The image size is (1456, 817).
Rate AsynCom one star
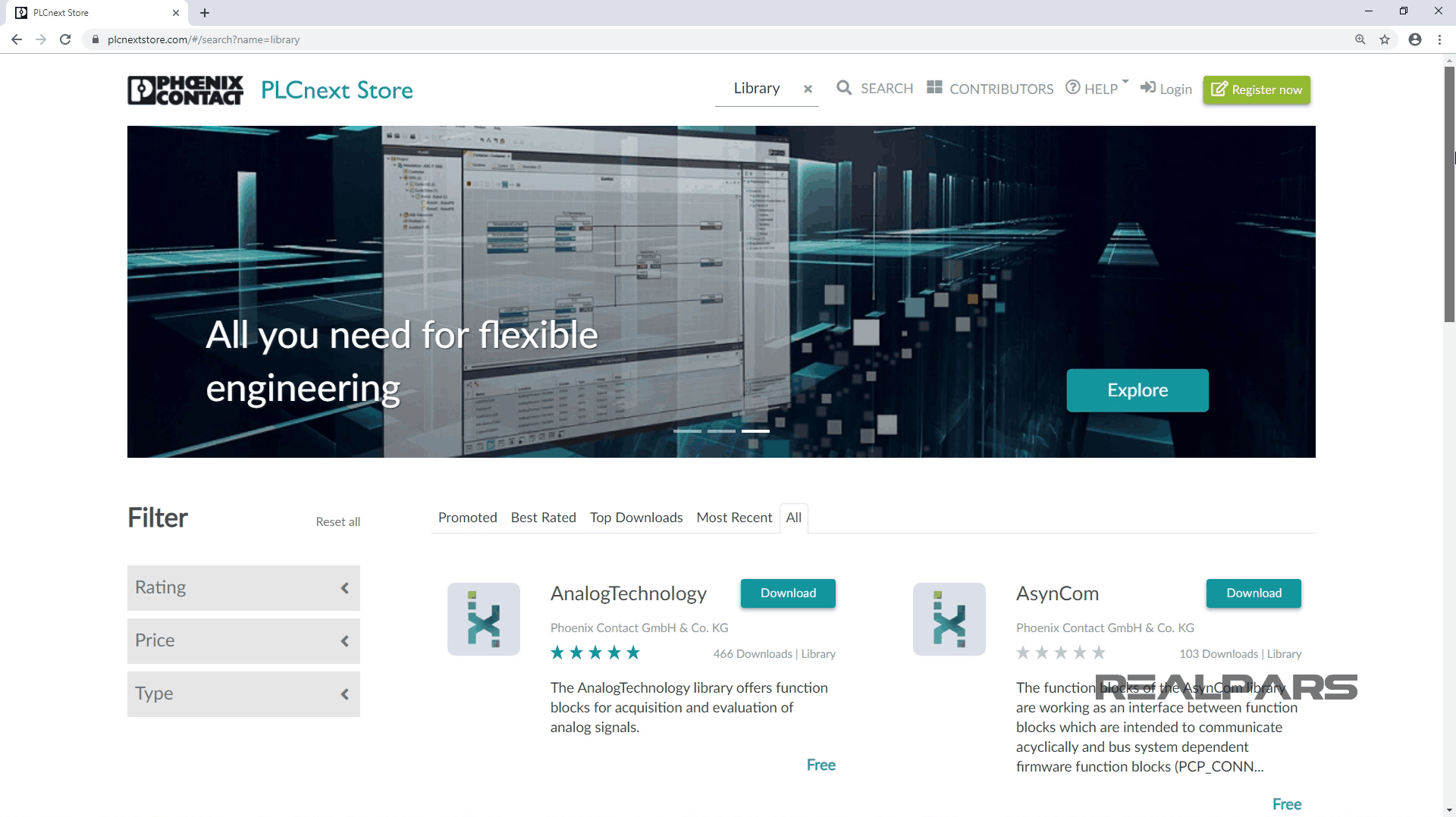pos(1022,652)
